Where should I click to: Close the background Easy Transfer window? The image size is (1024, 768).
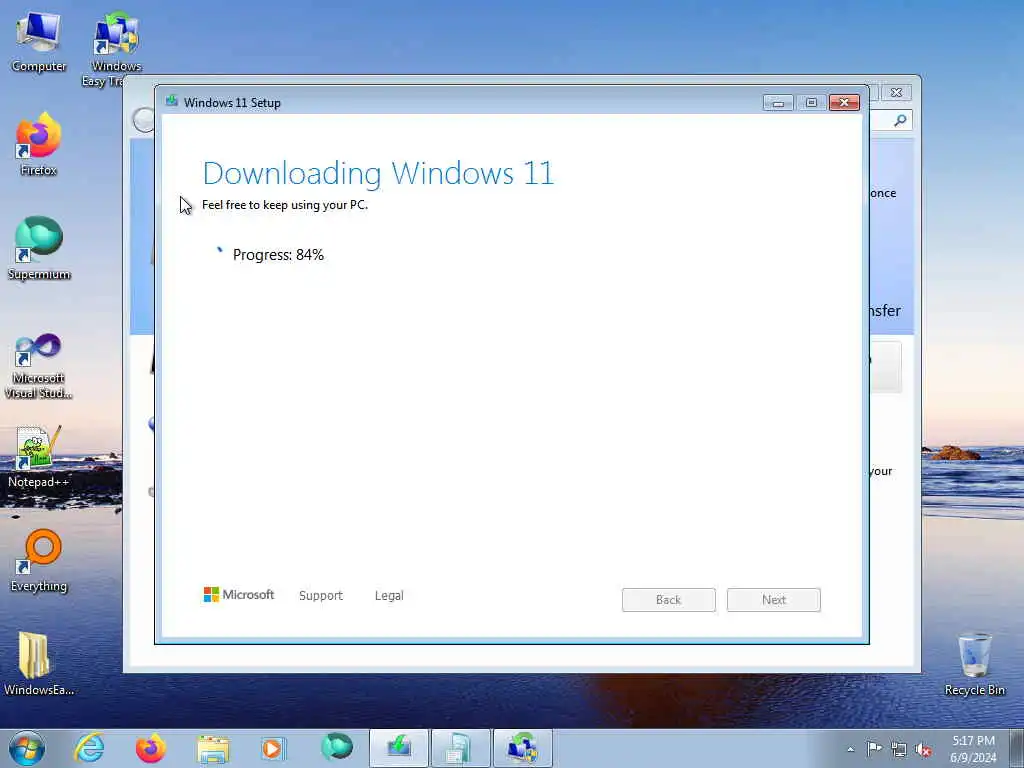897,93
